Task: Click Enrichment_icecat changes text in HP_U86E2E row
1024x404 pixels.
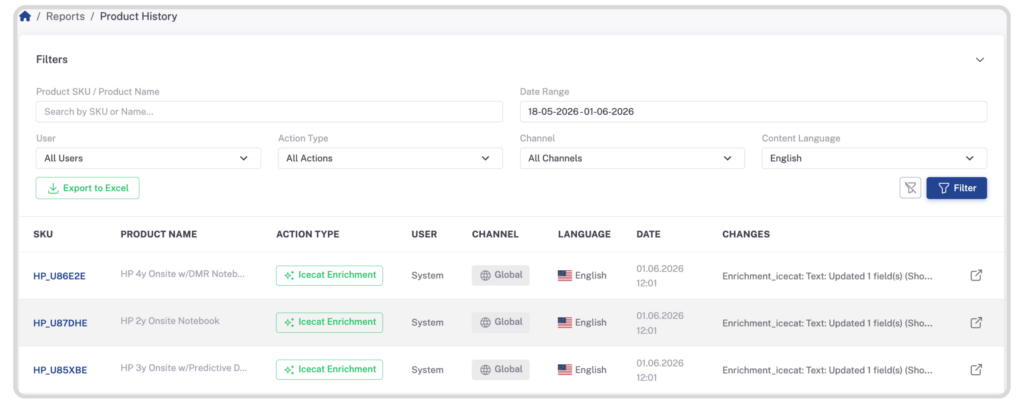Action: (827, 276)
